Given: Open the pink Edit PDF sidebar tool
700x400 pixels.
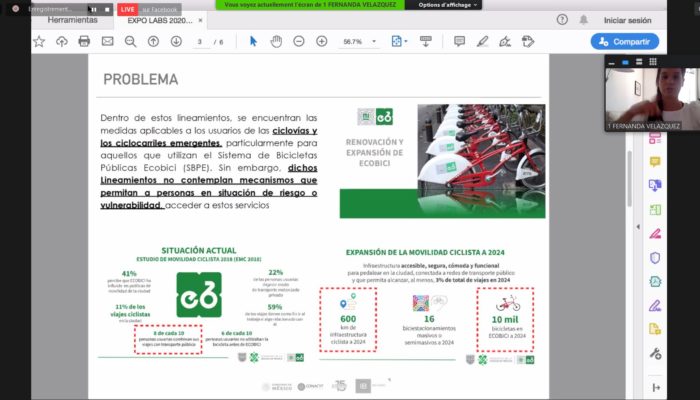Looking at the screenshot, I should pyautogui.click(x=655, y=233).
